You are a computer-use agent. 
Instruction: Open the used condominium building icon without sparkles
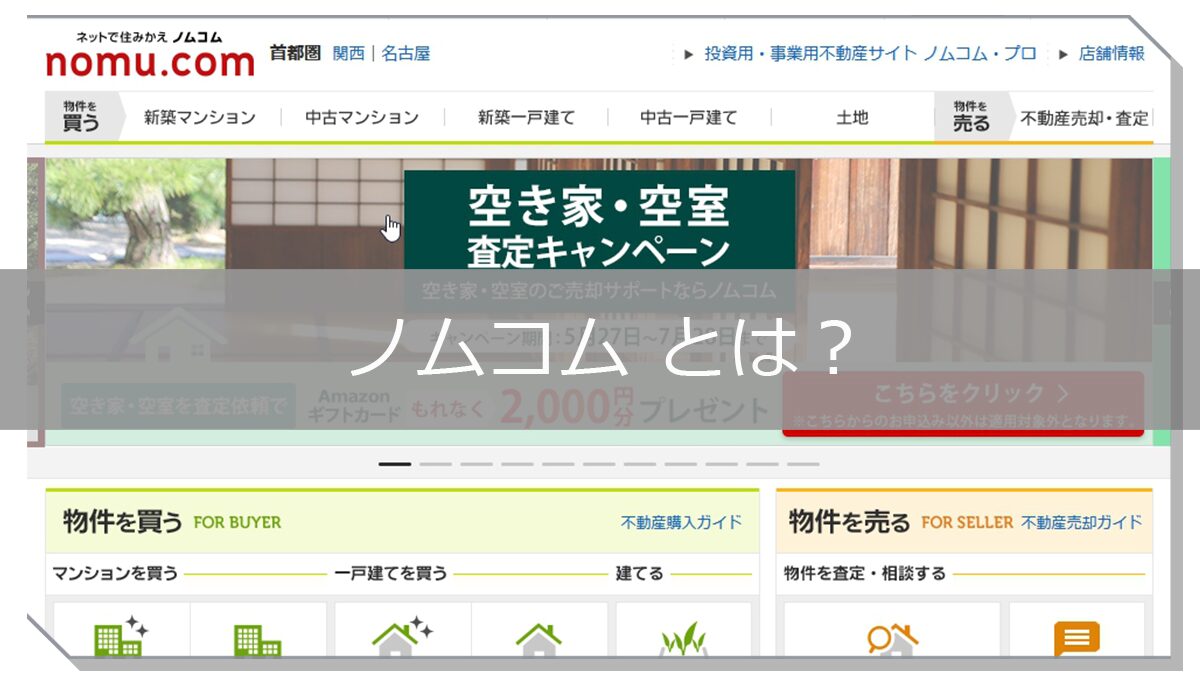[x=257, y=639]
